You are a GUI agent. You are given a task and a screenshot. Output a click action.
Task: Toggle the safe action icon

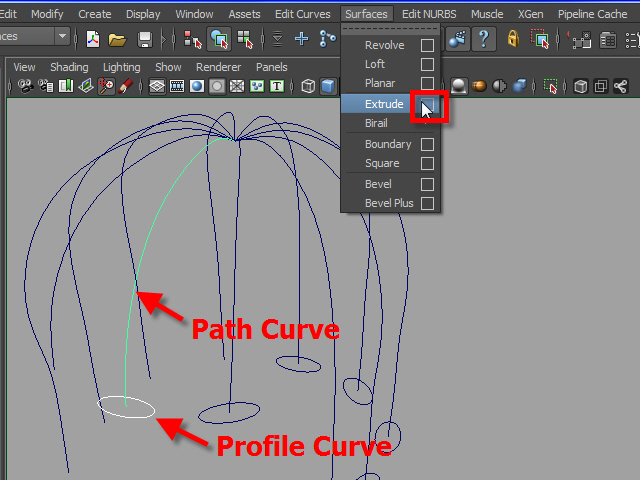coord(257,86)
